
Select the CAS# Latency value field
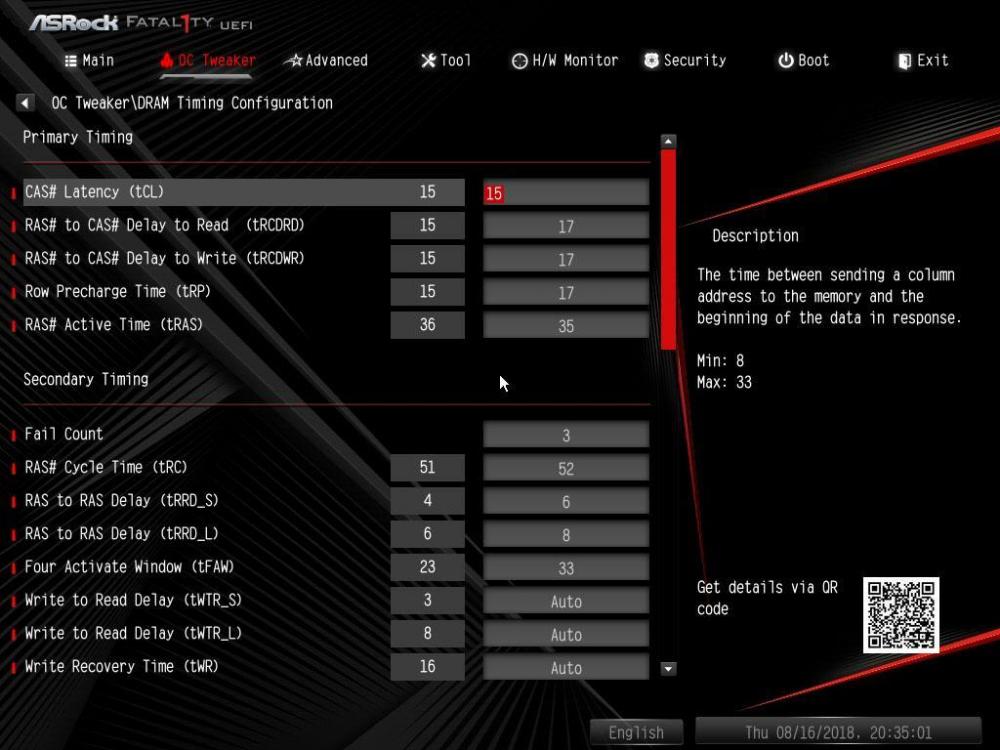point(565,192)
